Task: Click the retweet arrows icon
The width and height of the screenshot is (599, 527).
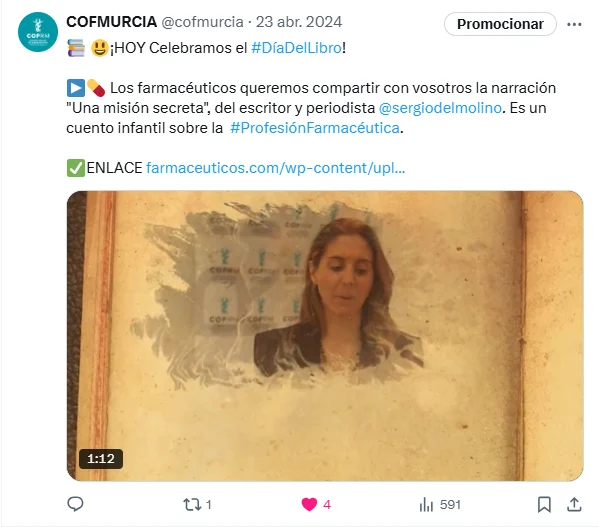Action: 192,504
